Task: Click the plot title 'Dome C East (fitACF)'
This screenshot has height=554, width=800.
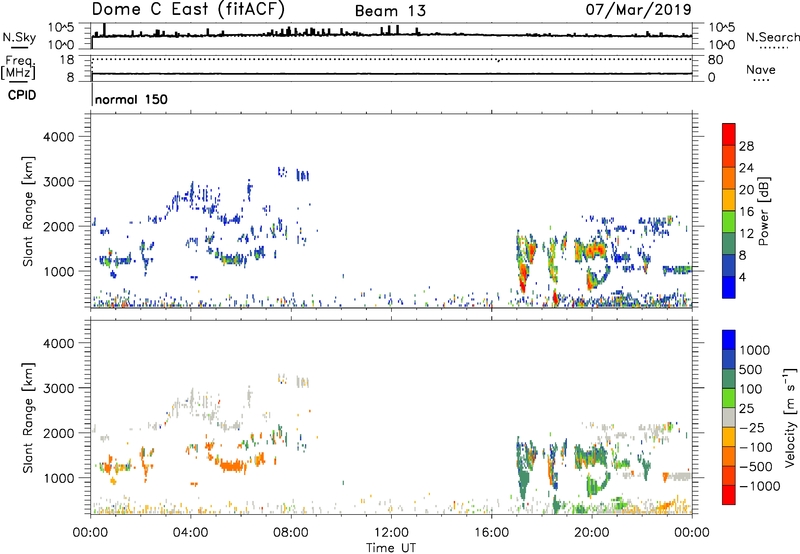Action: point(188,9)
